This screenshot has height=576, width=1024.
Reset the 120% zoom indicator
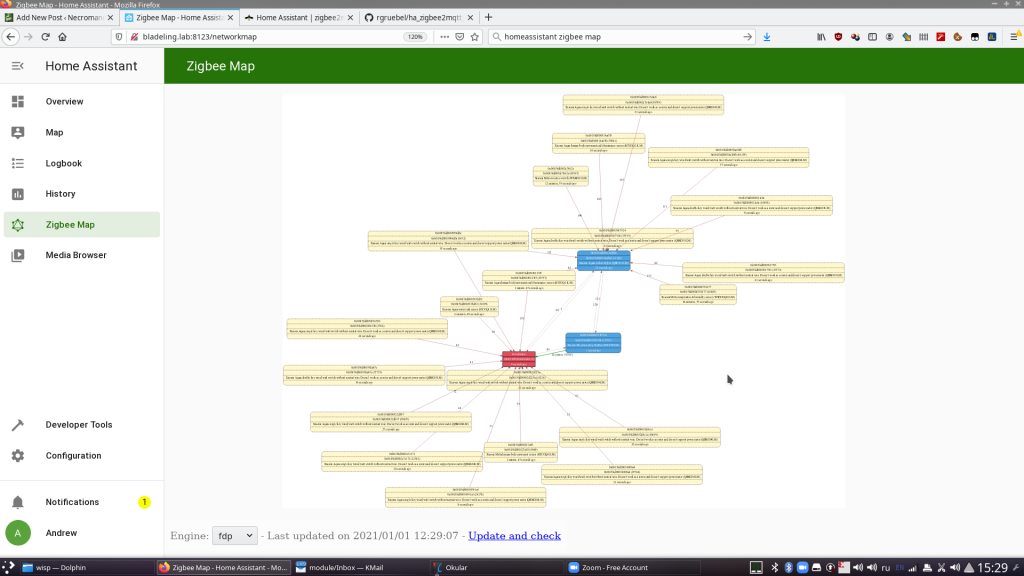tap(415, 37)
